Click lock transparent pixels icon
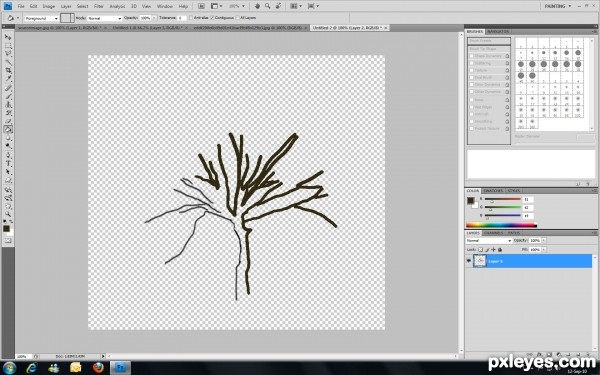The image size is (600, 375). point(481,249)
